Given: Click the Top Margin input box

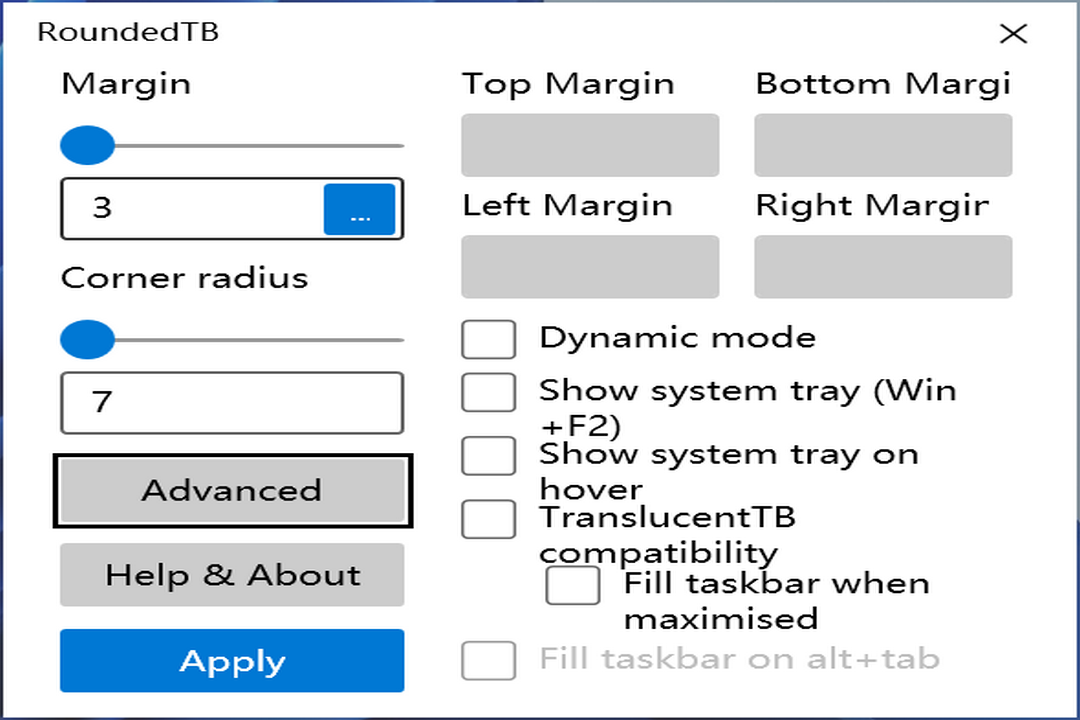Looking at the screenshot, I should click(589, 145).
